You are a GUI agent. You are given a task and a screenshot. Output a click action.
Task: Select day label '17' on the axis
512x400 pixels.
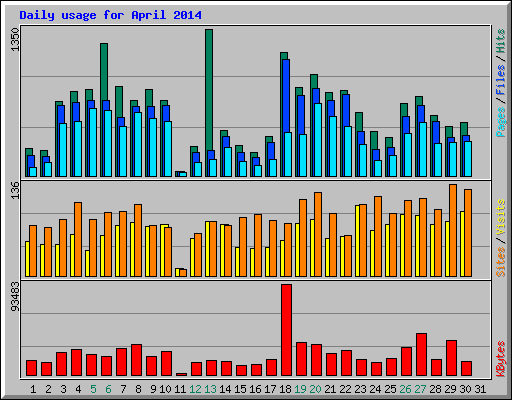pyautogui.click(x=270, y=389)
